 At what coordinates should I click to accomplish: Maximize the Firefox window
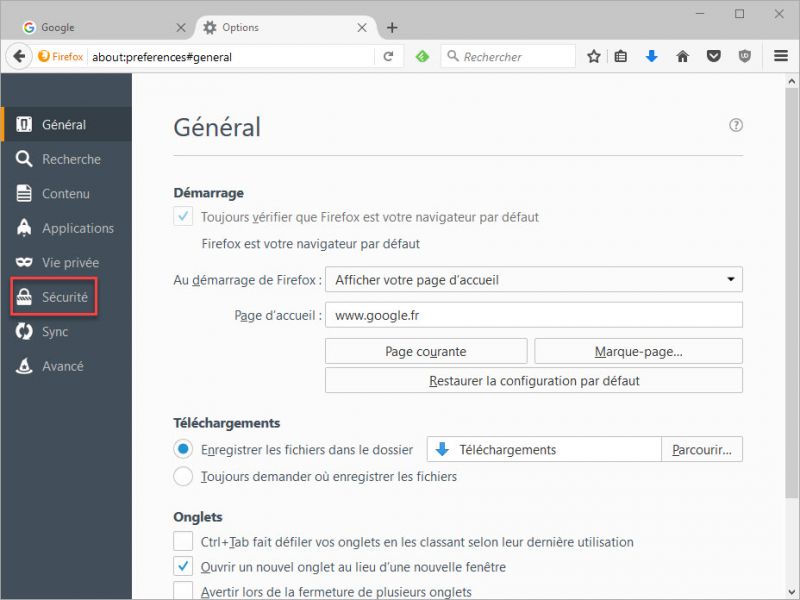pos(739,14)
